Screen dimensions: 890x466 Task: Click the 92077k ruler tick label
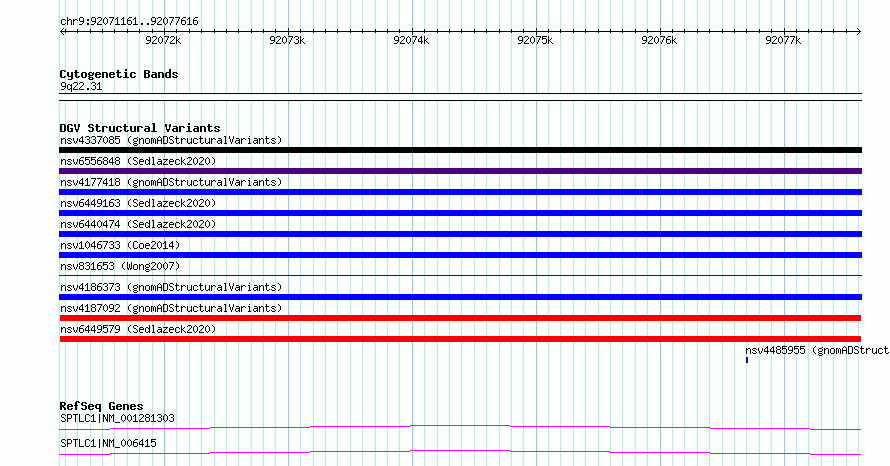[x=783, y=40]
